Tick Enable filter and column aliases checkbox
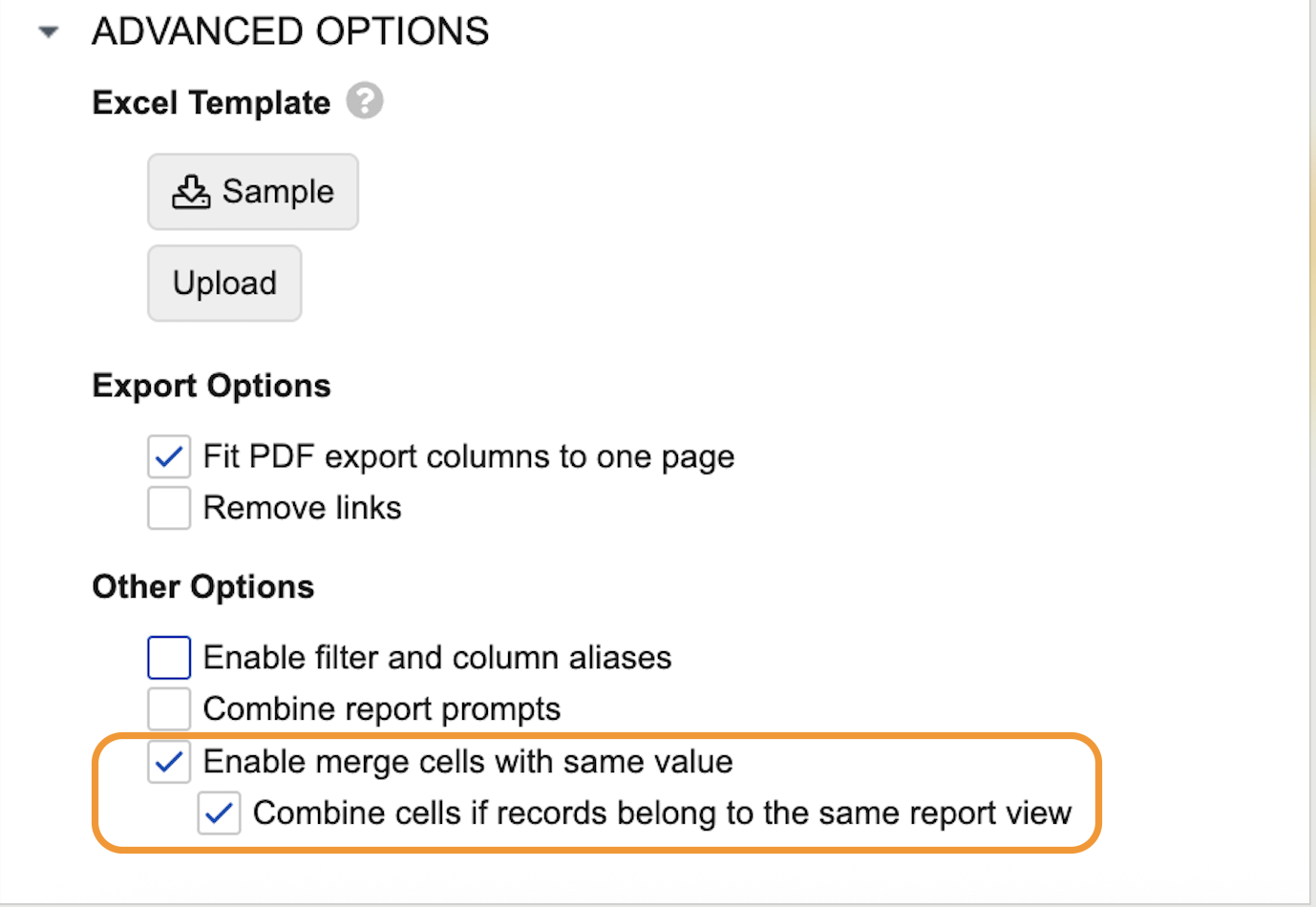The width and height of the screenshot is (1316, 907). pyautogui.click(x=169, y=658)
